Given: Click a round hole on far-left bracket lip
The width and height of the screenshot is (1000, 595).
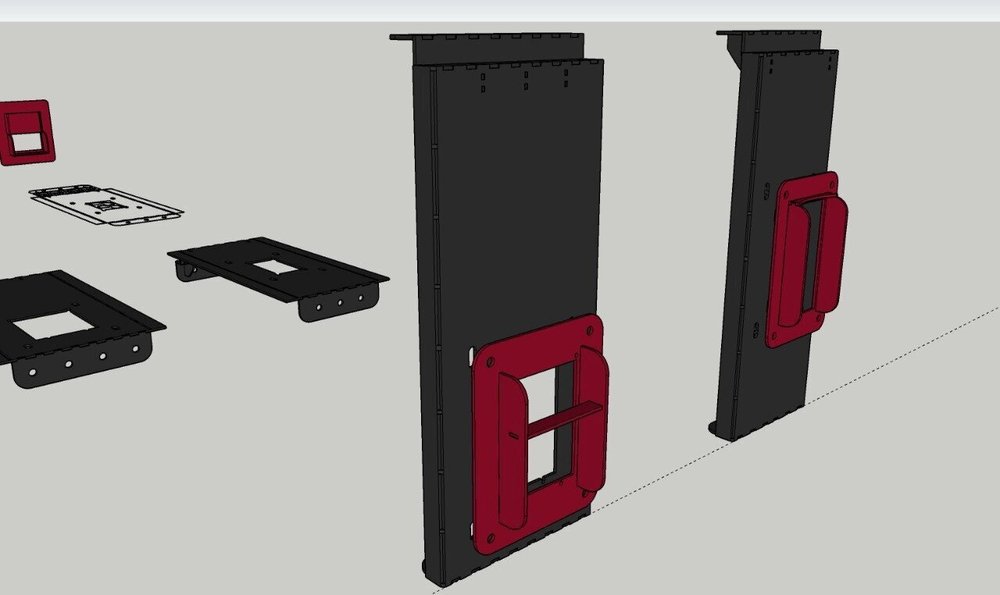Looking at the screenshot, I should tap(102, 355).
